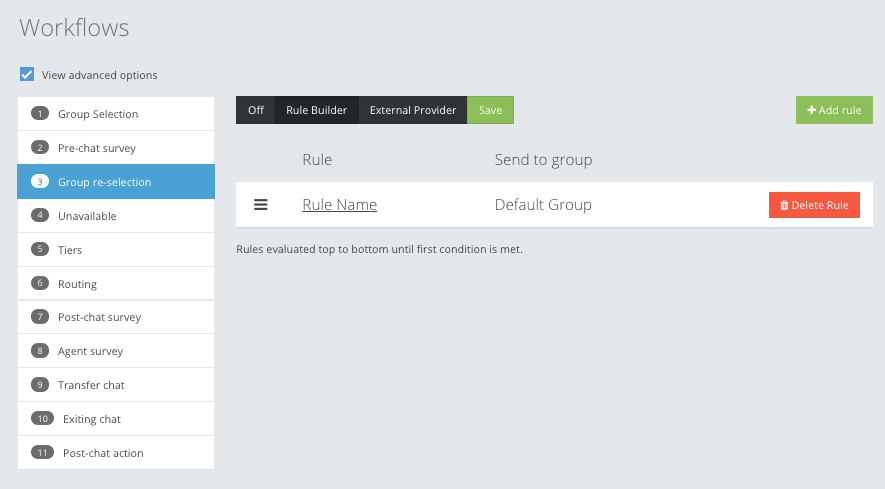The image size is (885, 489).
Task: Click the number 11 badge for Post-chat action
Action: 43,453
